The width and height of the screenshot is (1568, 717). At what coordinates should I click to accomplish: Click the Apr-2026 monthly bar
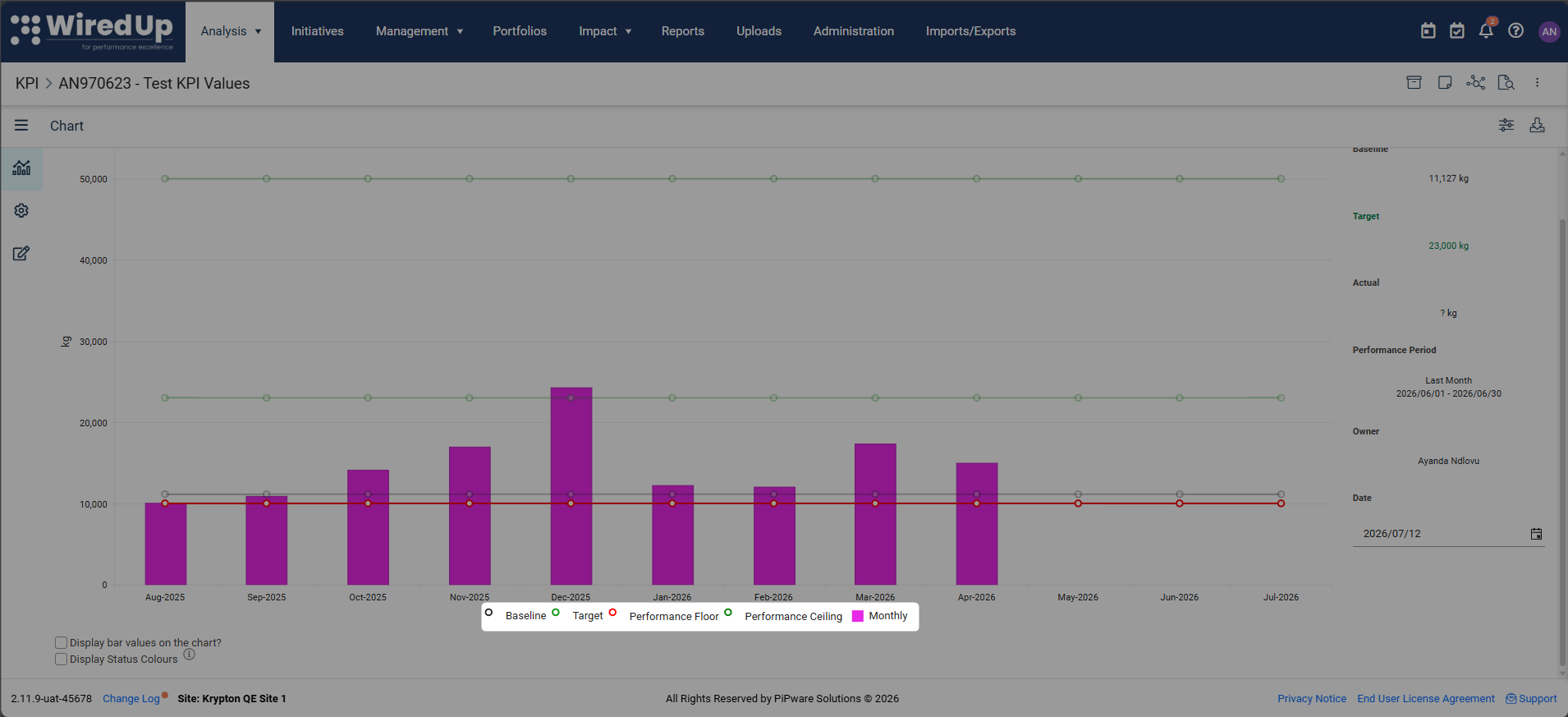click(977, 524)
